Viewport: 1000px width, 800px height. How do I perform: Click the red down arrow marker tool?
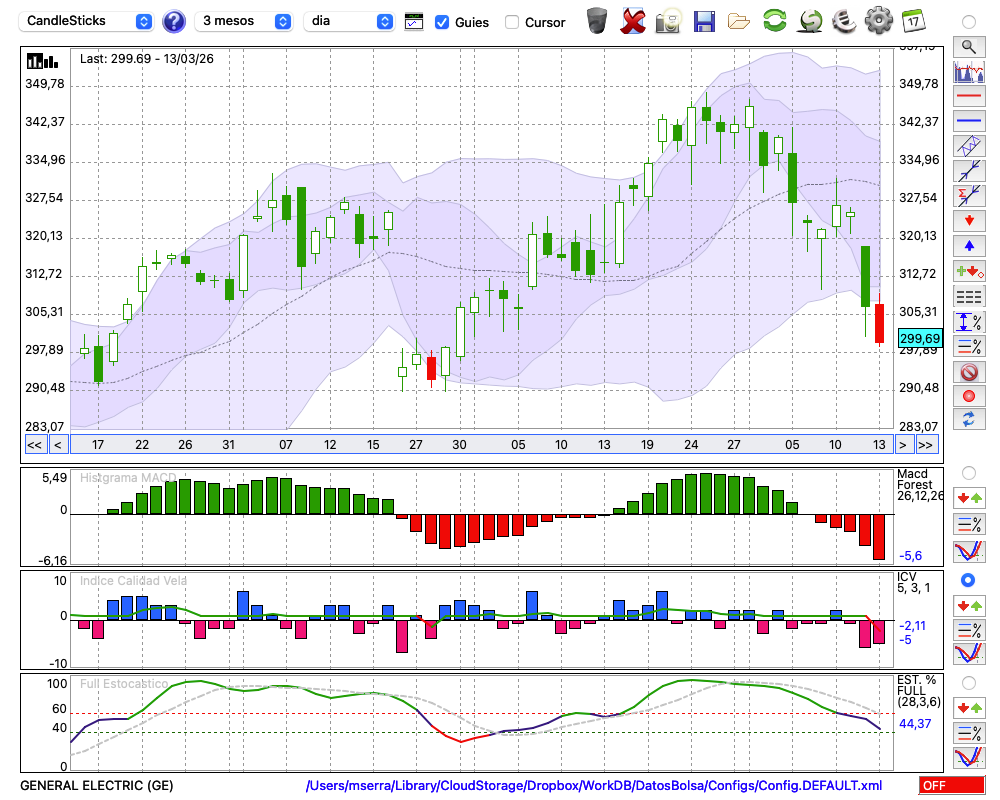tap(969, 221)
